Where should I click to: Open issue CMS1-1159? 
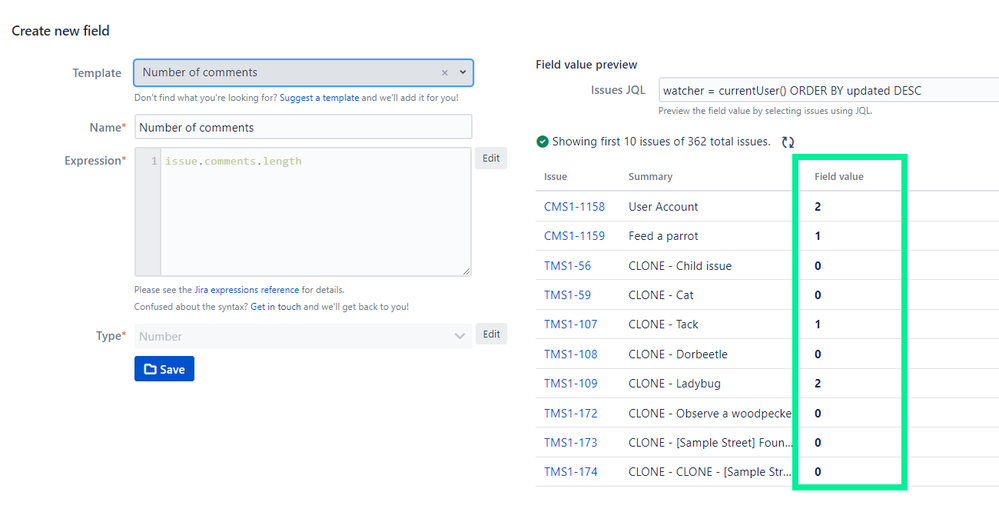574,236
